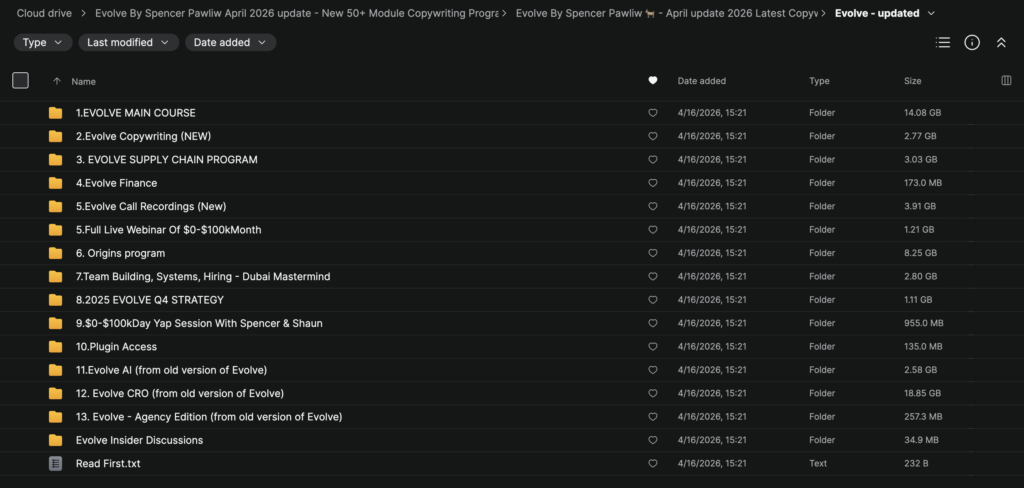Viewport: 1024px width, 488px height.
Task: Favorite the 6. Origins program folder
Action: (x=653, y=253)
